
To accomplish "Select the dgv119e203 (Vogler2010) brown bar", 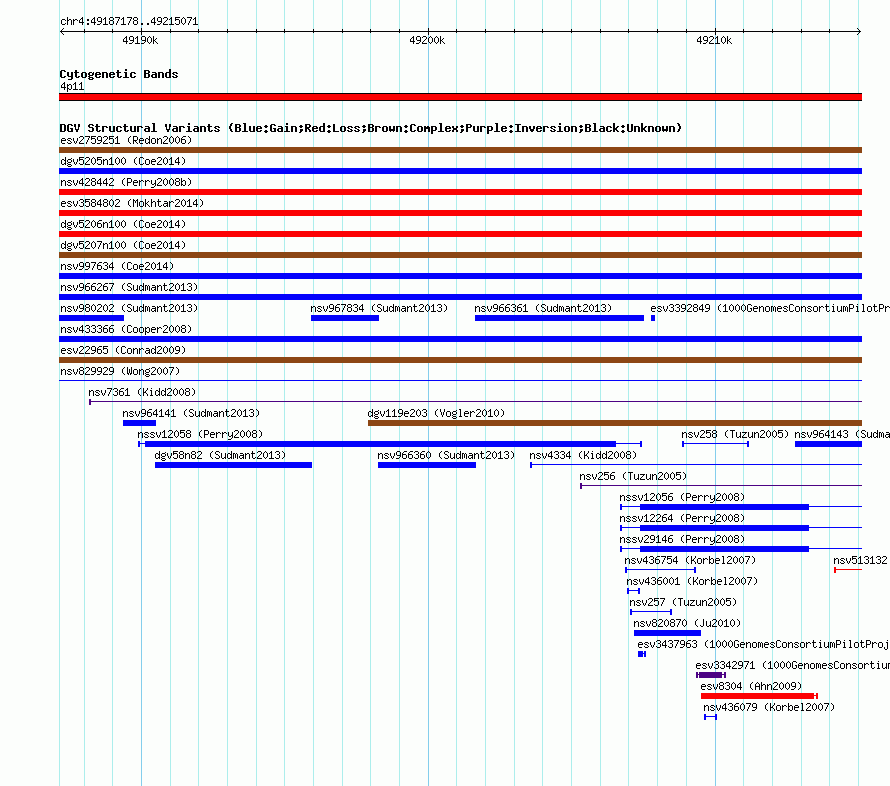I will 615,423.
